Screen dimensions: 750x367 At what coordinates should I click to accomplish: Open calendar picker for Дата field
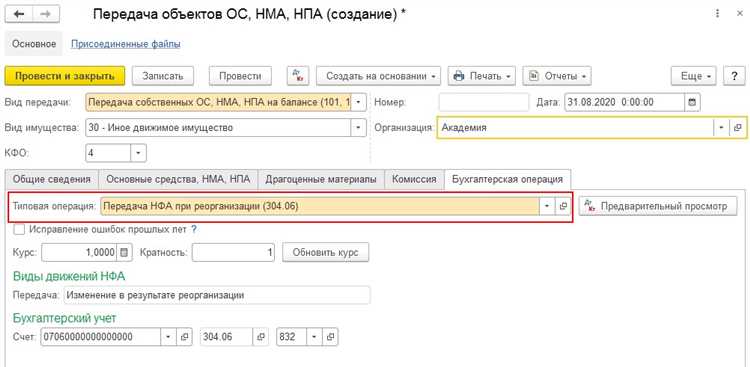[x=692, y=102]
